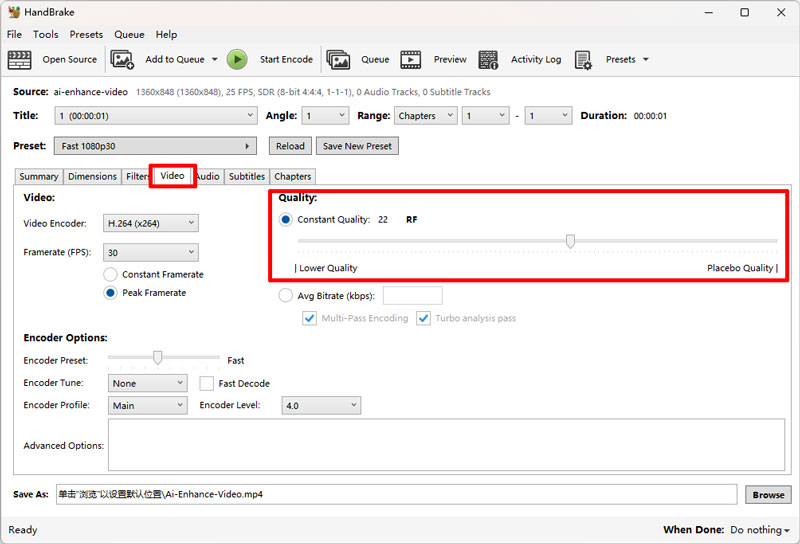Open the Encoder Tune dropdown
Viewport: 800px width, 544px height.
pyautogui.click(x=147, y=383)
